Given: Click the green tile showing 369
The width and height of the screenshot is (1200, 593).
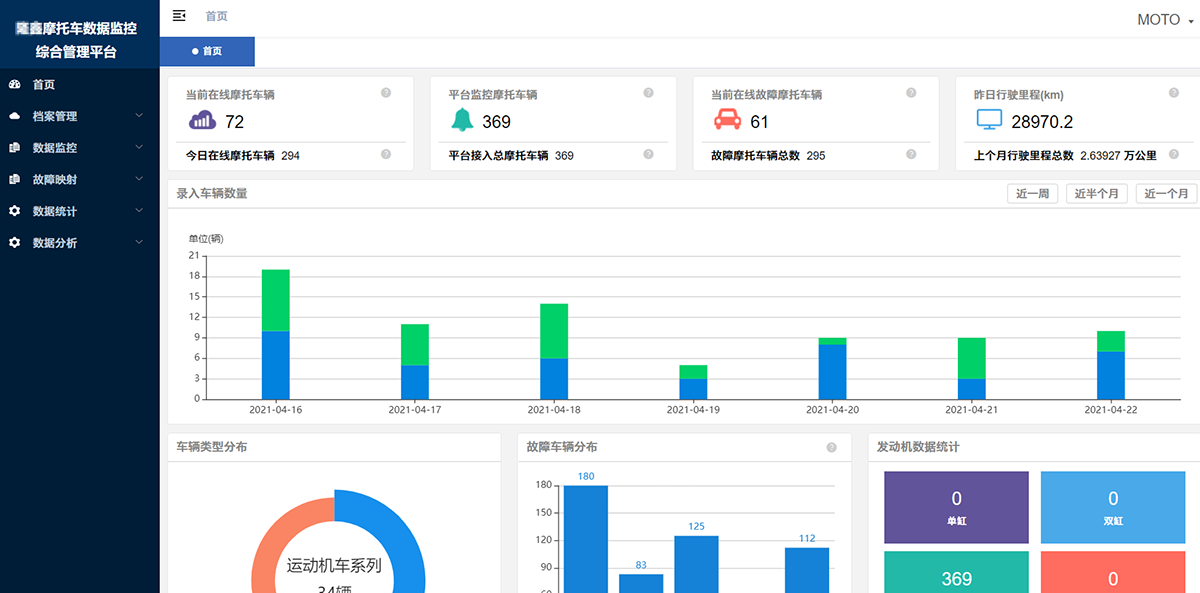Looking at the screenshot, I should click(956, 572).
